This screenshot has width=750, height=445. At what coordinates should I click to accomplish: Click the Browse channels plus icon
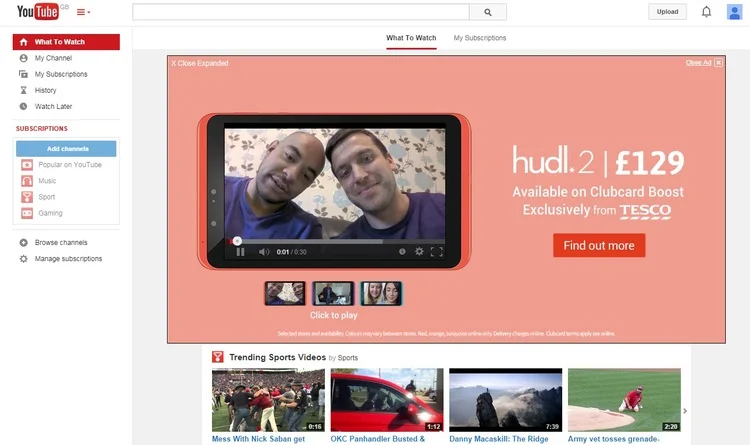coord(23,243)
